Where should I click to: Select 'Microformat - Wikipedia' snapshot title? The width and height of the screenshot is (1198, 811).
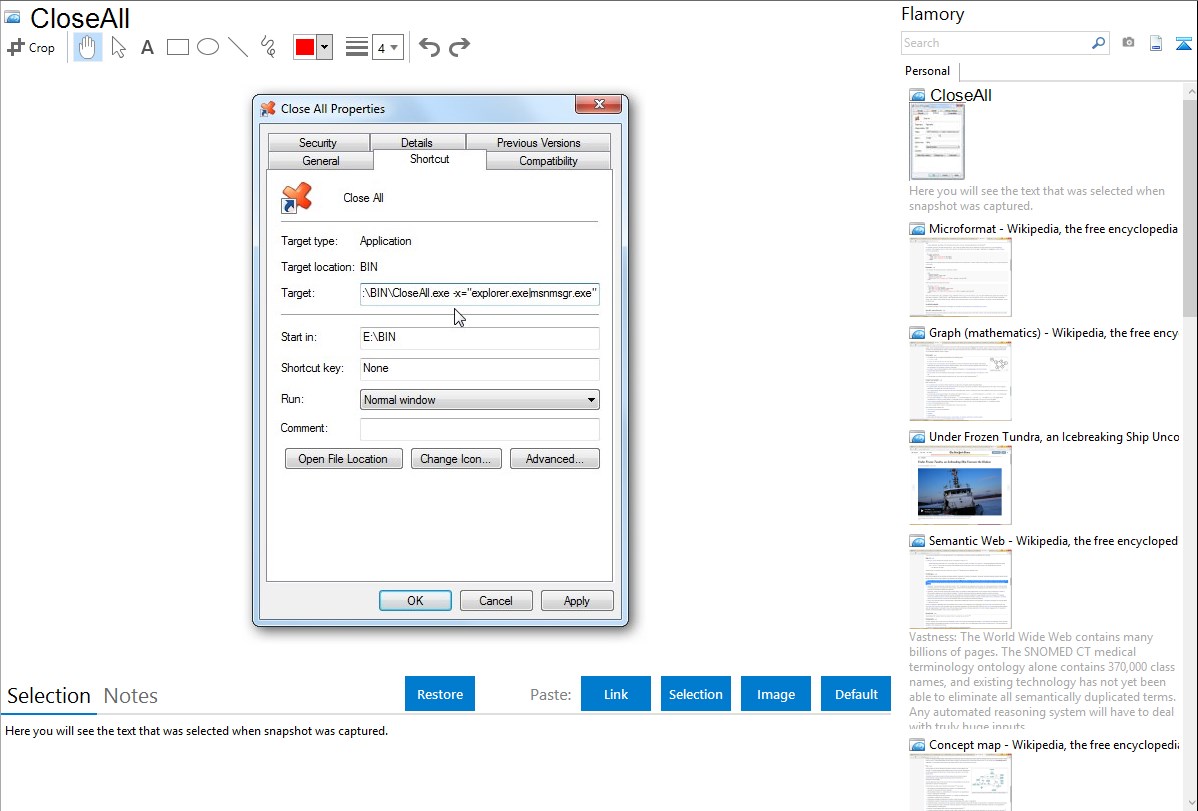(1053, 229)
